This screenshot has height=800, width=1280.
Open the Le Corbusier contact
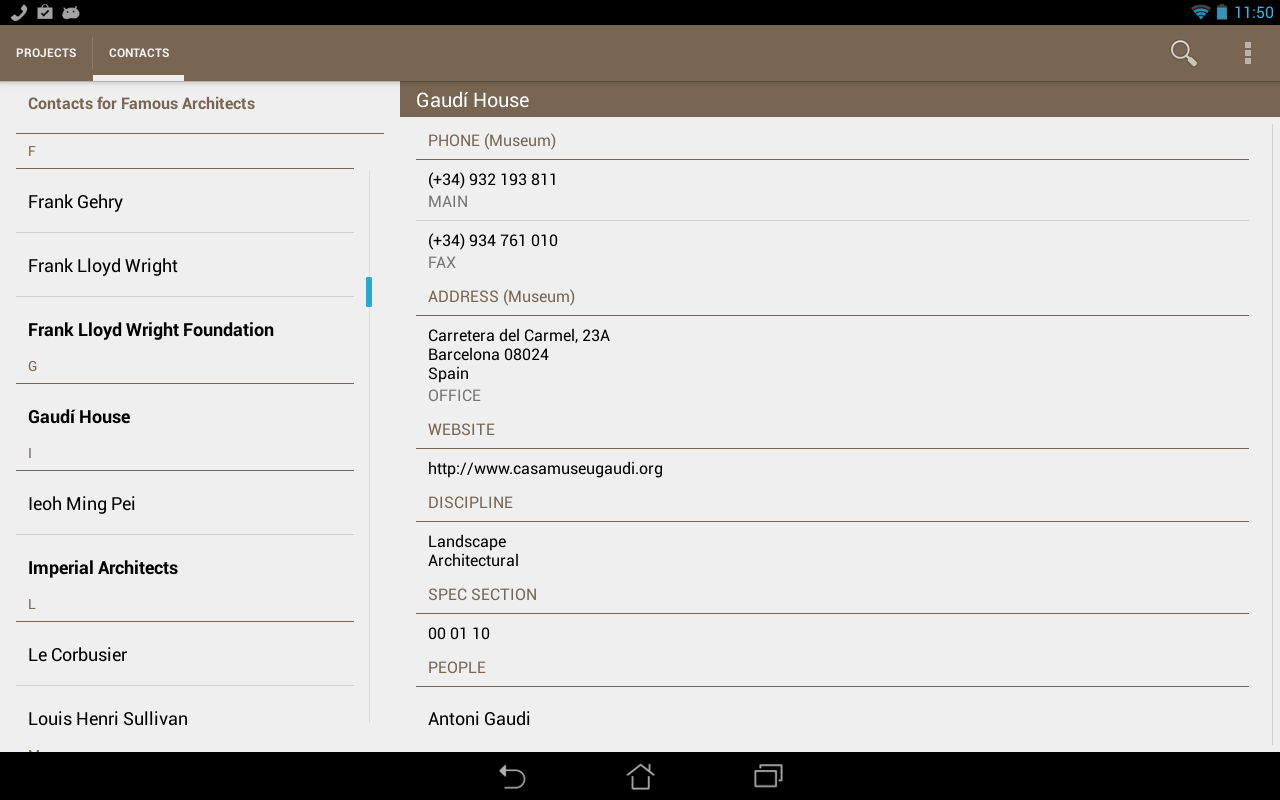coord(185,655)
